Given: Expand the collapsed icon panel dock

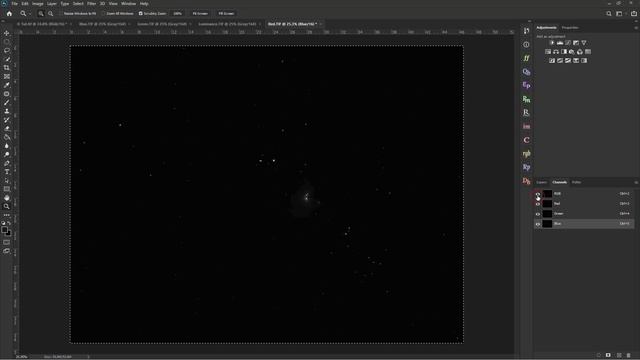Looking at the screenshot, I should click(x=529, y=21).
